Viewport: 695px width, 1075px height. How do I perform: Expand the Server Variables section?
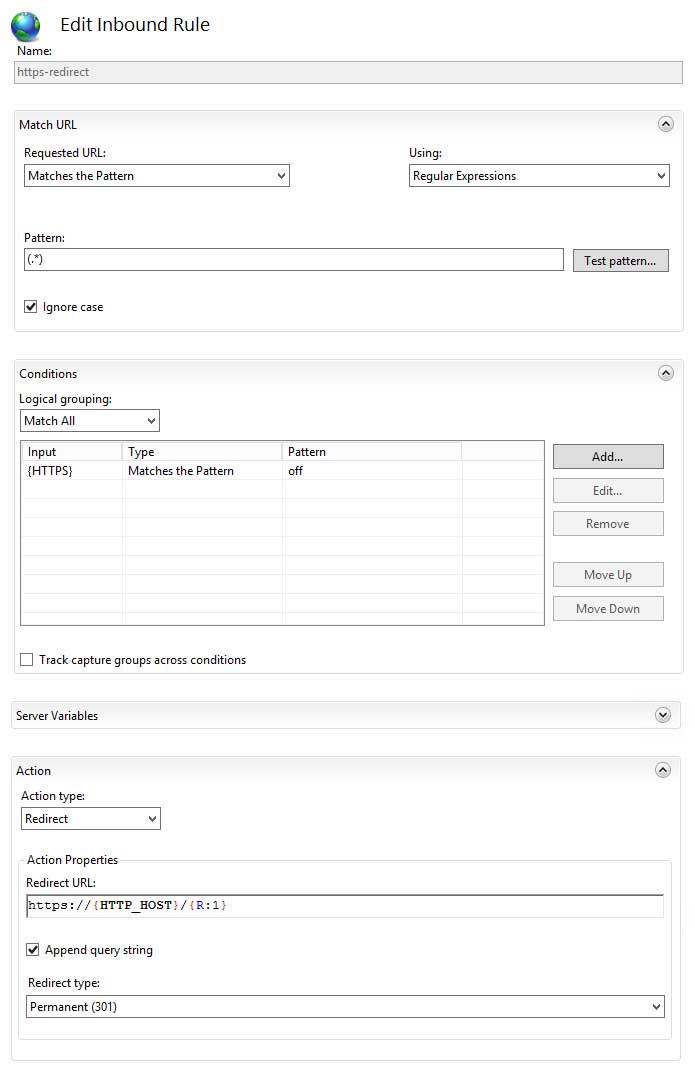(x=662, y=715)
